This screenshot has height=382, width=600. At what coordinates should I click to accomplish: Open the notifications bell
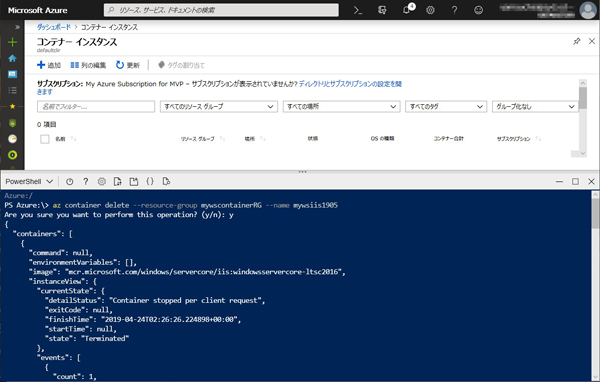[x=407, y=10]
